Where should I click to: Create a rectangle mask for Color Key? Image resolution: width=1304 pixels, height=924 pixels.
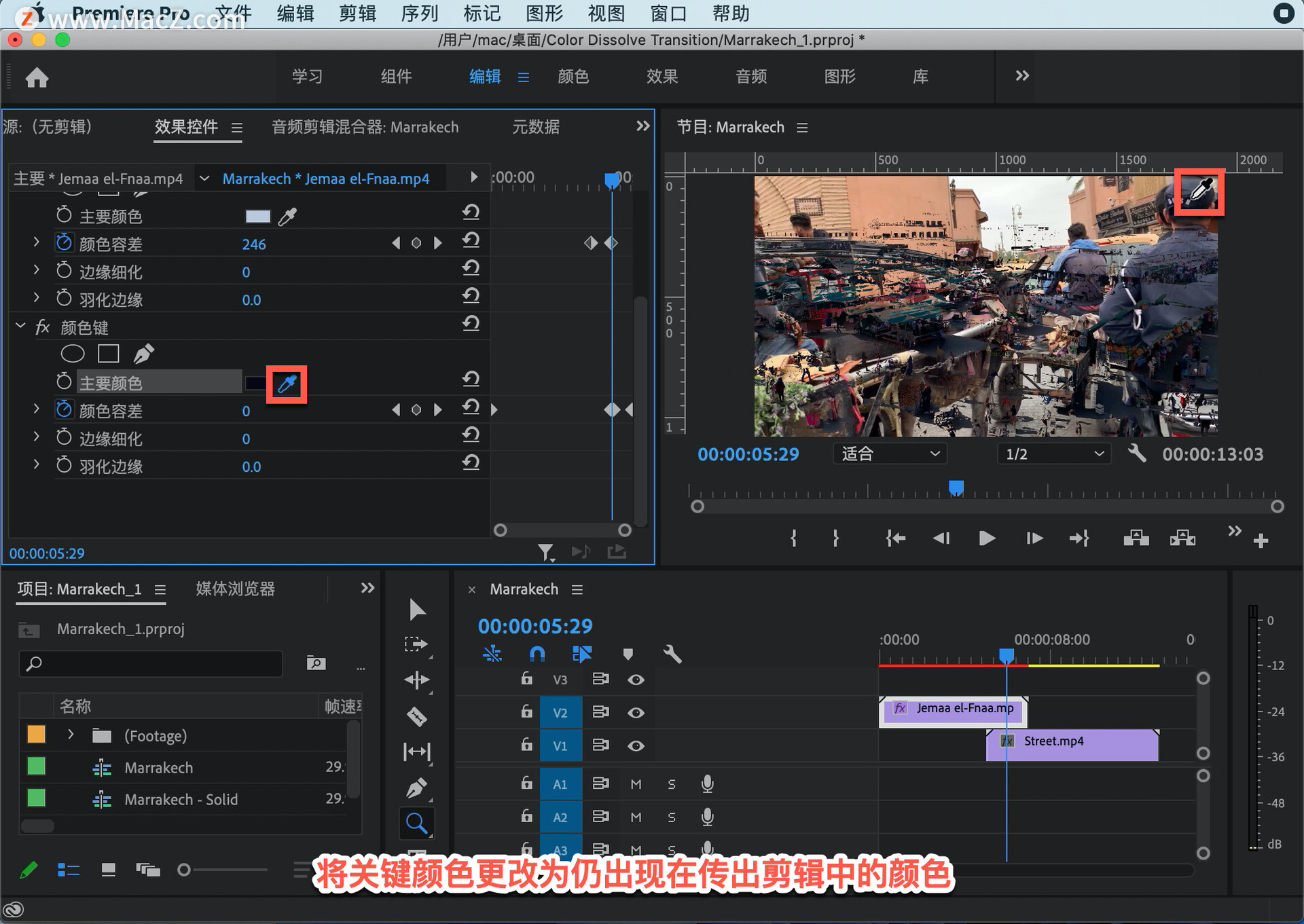click(x=109, y=354)
